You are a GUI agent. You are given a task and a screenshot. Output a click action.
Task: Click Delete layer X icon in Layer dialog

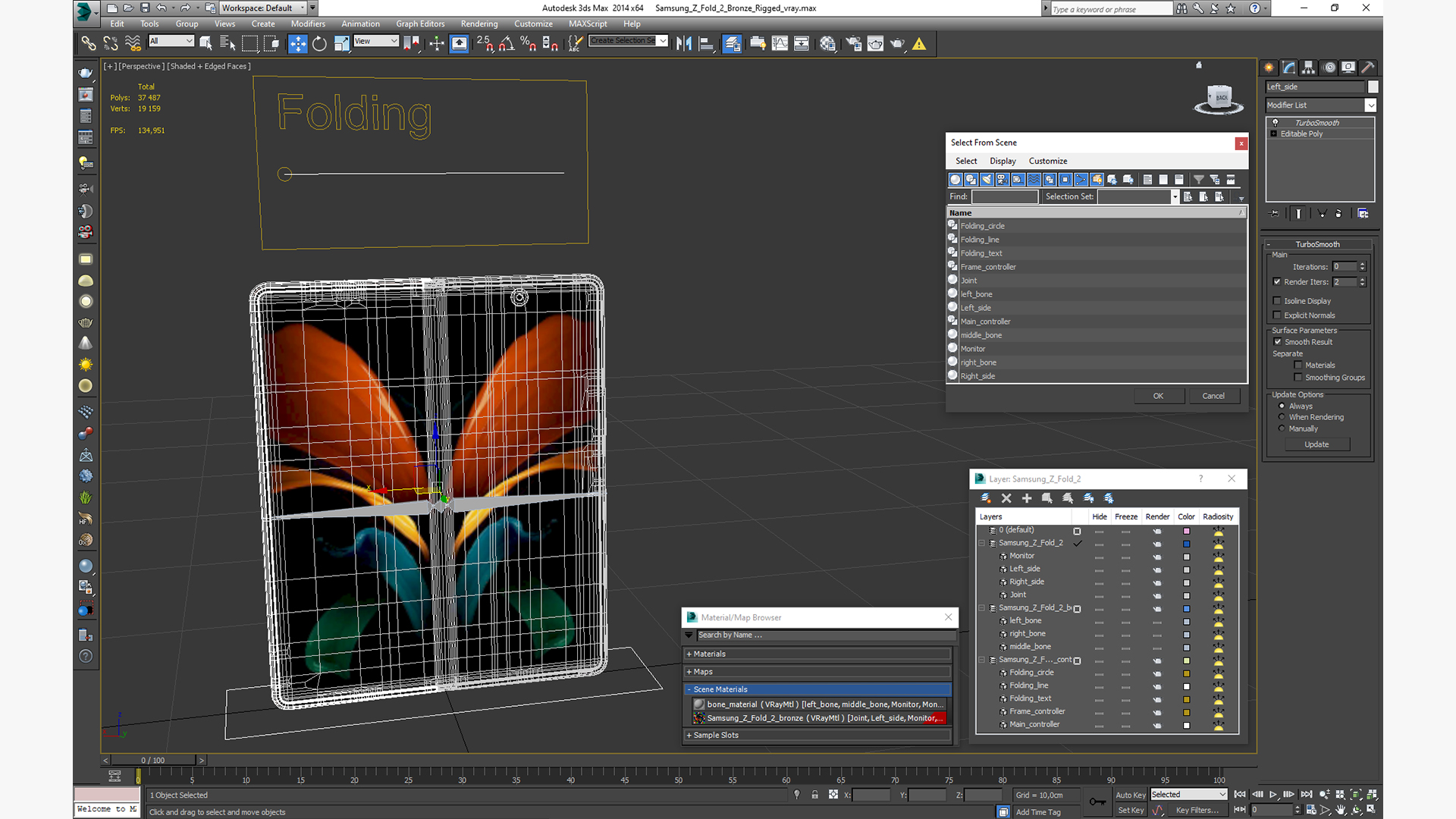(x=1006, y=498)
